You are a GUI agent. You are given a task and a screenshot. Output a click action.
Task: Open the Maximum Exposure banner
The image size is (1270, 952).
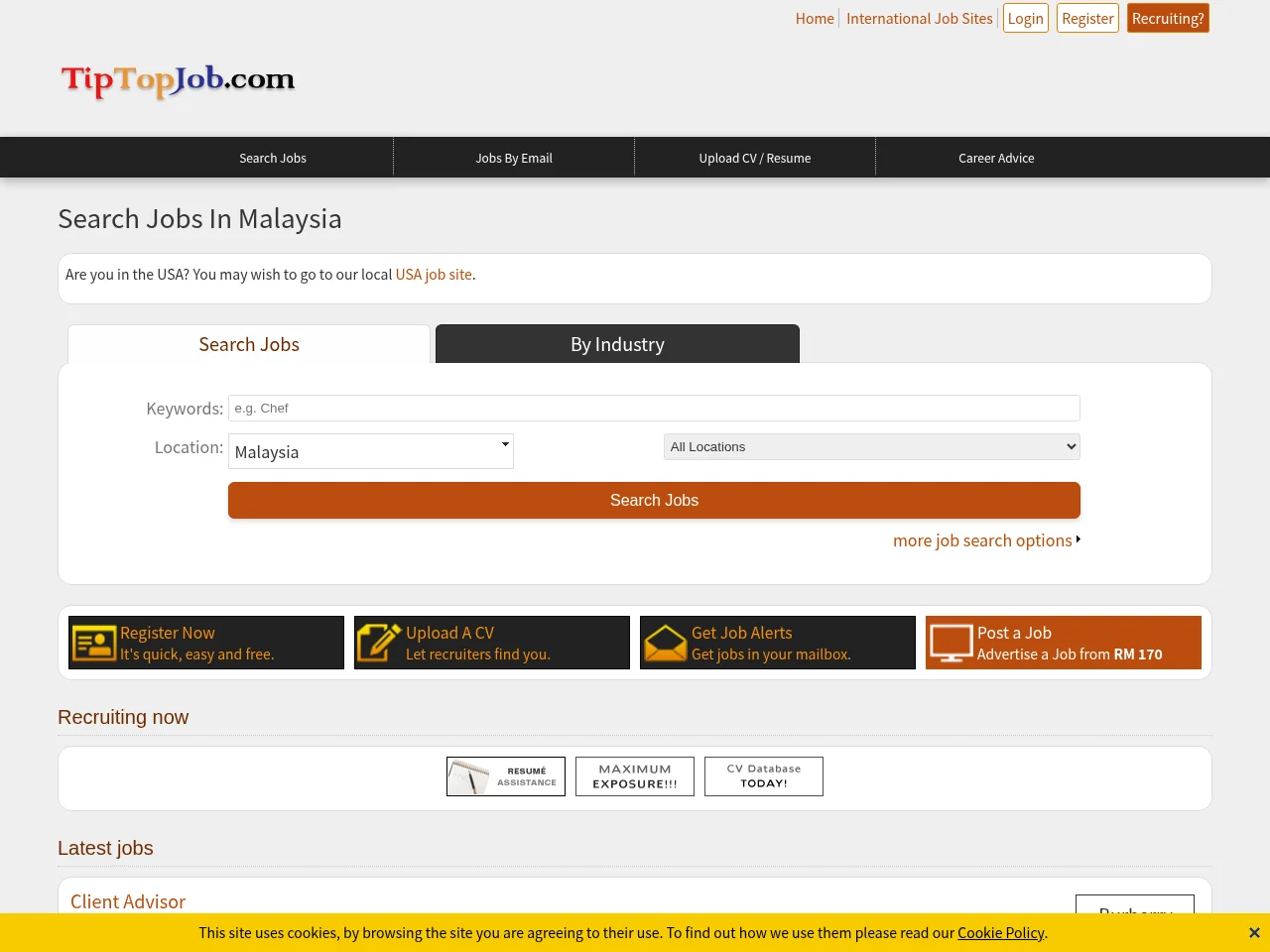click(635, 776)
